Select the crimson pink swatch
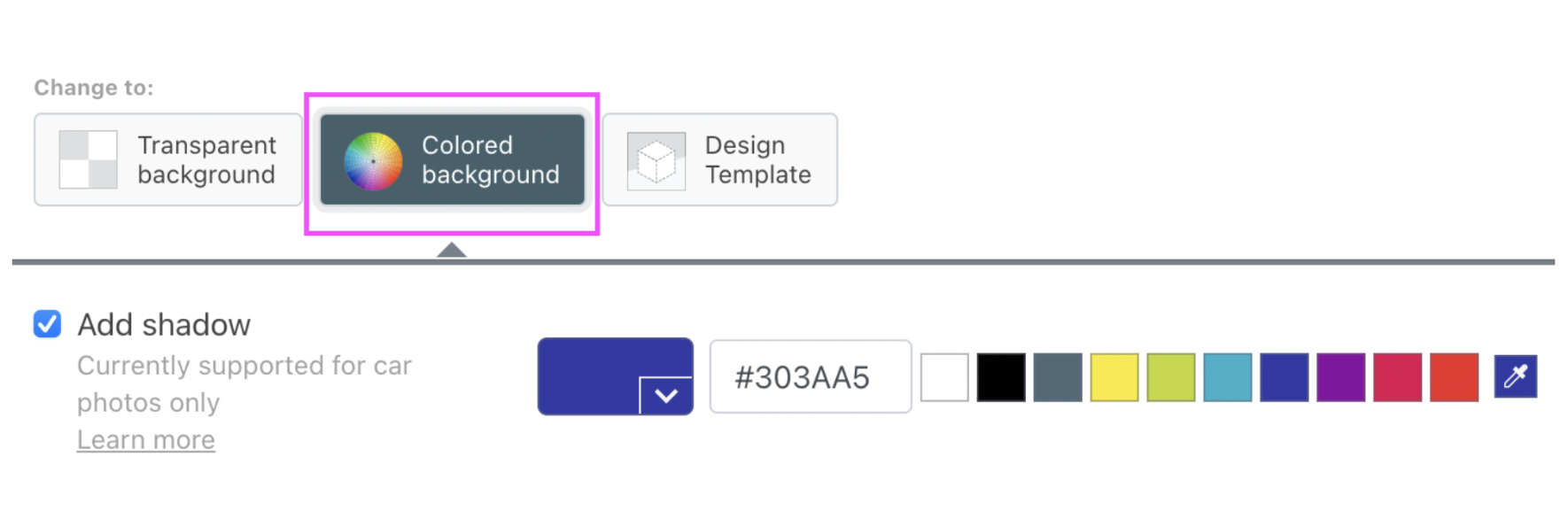Viewport: 1568px width, 519px height. (x=1398, y=377)
